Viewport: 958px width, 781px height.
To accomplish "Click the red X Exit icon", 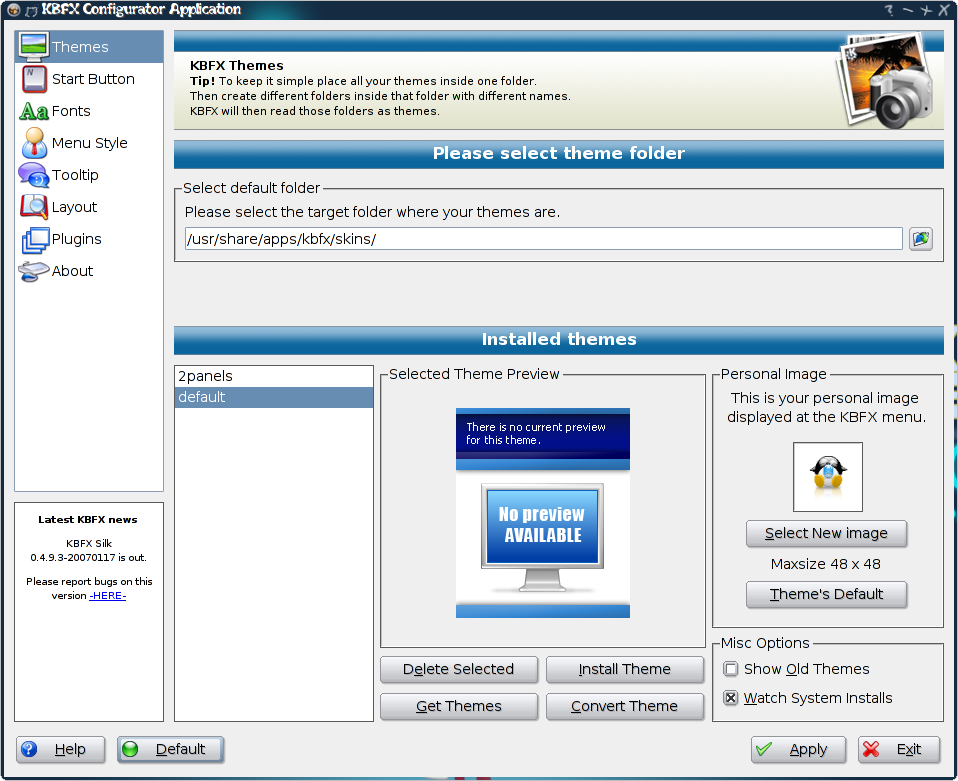I will click(x=871, y=749).
